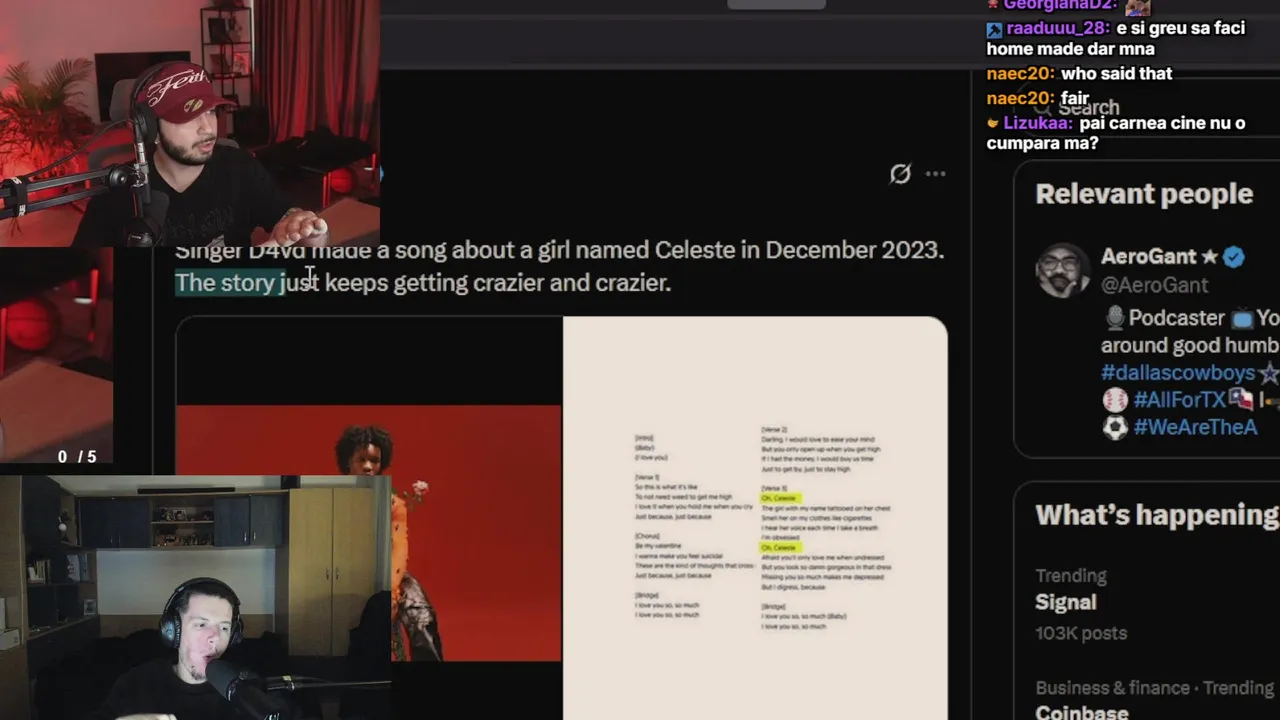
Task: Open the #dallascowboys hashtag
Action: tap(1178, 373)
